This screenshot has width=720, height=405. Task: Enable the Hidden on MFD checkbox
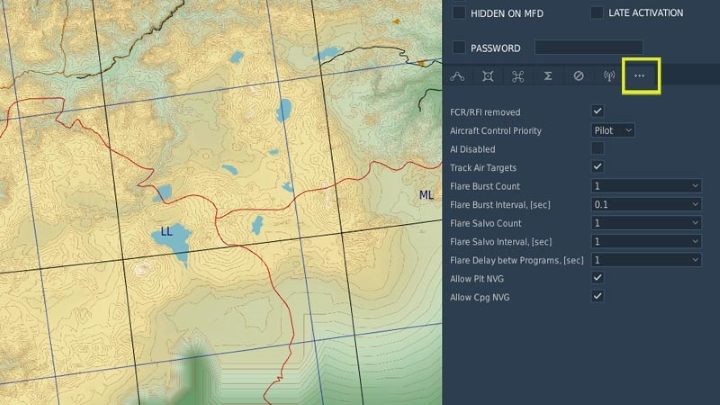point(459,13)
